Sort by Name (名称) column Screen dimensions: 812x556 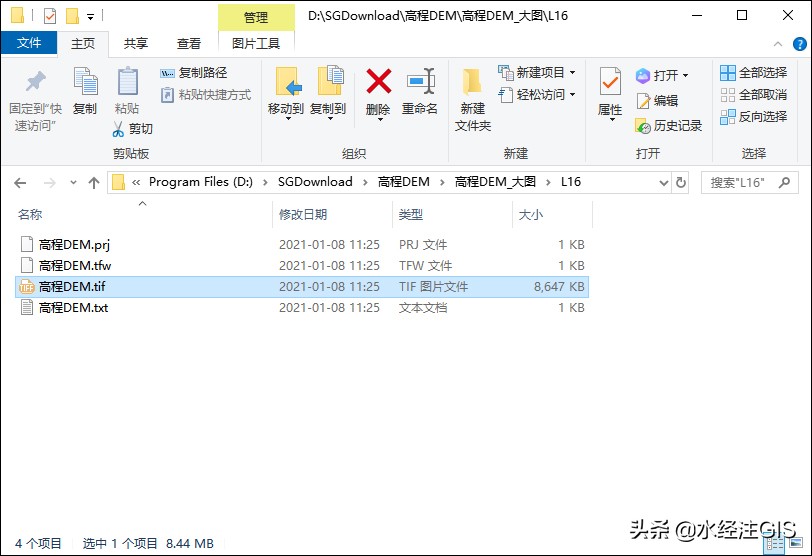30,214
